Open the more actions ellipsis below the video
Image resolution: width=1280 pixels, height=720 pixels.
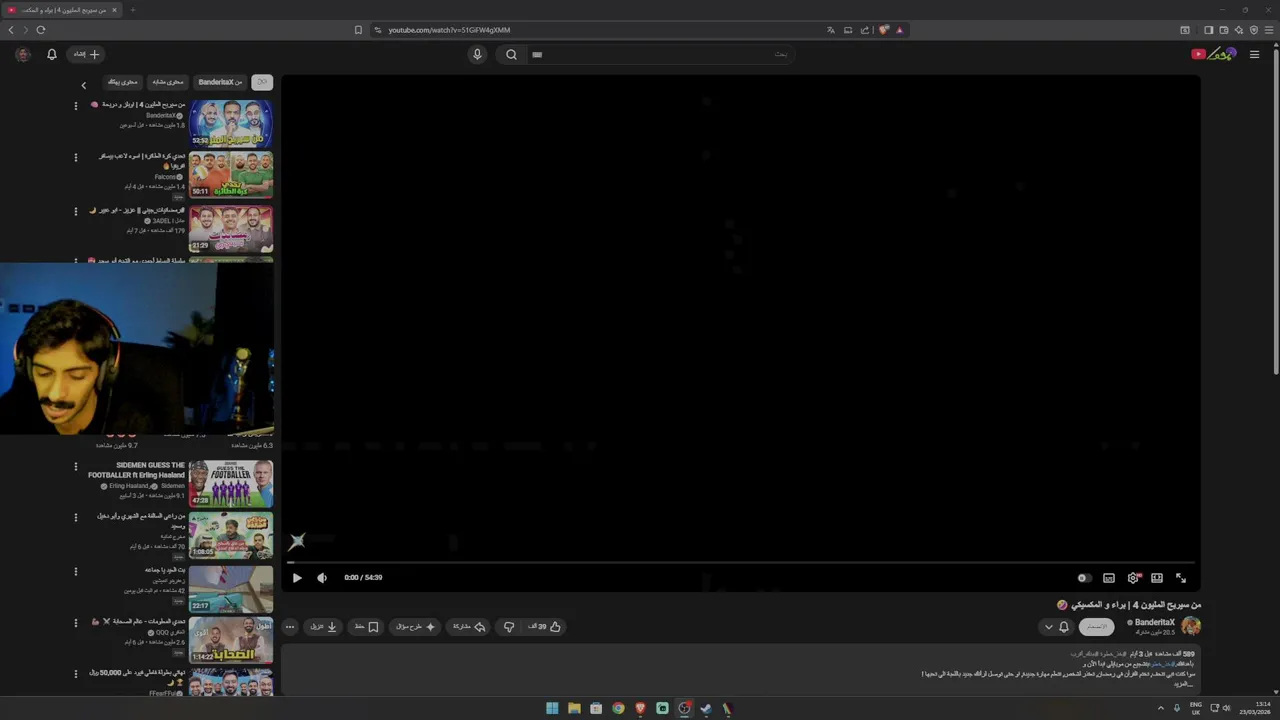coord(290,627)
